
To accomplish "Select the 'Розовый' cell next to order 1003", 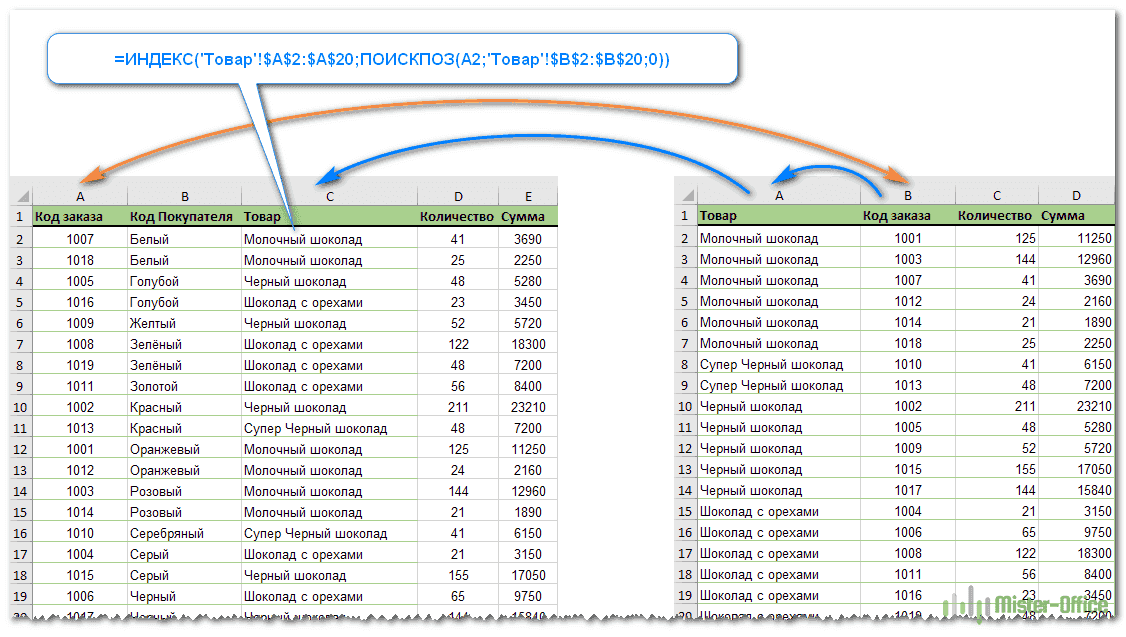I will tap(185, 491).
